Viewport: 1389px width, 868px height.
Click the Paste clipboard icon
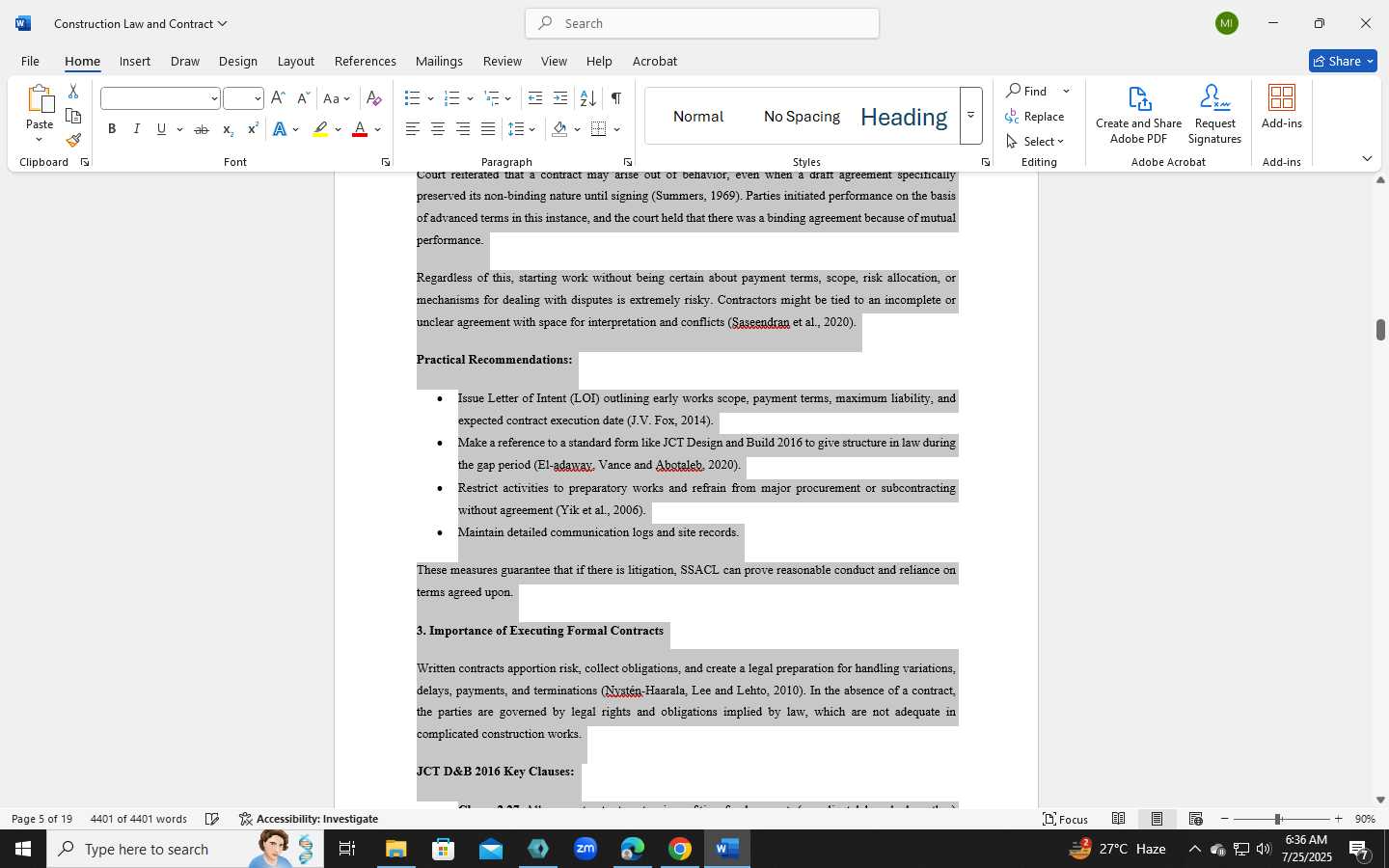[40, 100]
